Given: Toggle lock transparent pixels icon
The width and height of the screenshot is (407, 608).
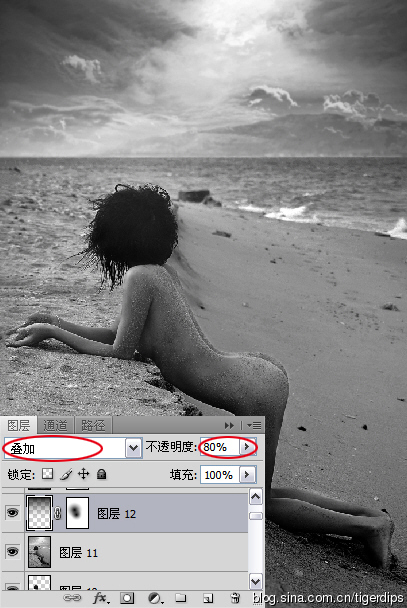Looking at the screenshot, I should click(x=48, y=474).
